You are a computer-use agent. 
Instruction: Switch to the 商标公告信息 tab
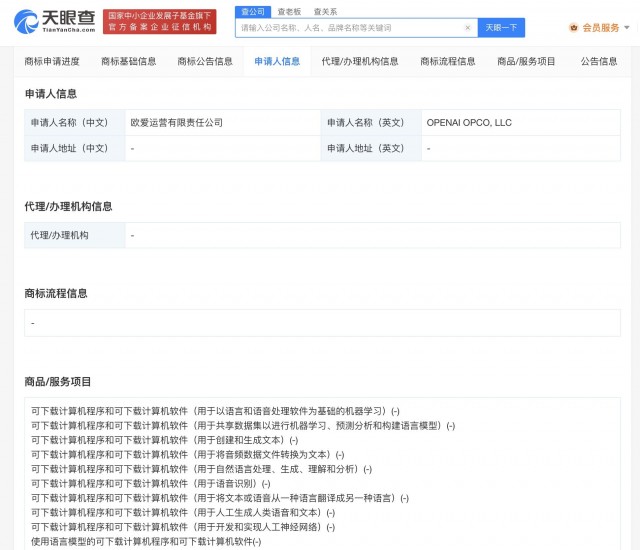coord(205,62)
